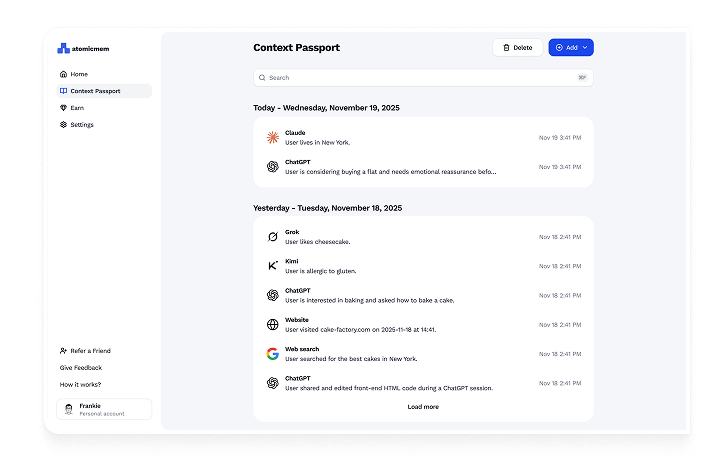The width and height of the screenshot is (702, 465).
Task: Open the memory 'User is allergic to gluten.'
Action: (423, 266)
